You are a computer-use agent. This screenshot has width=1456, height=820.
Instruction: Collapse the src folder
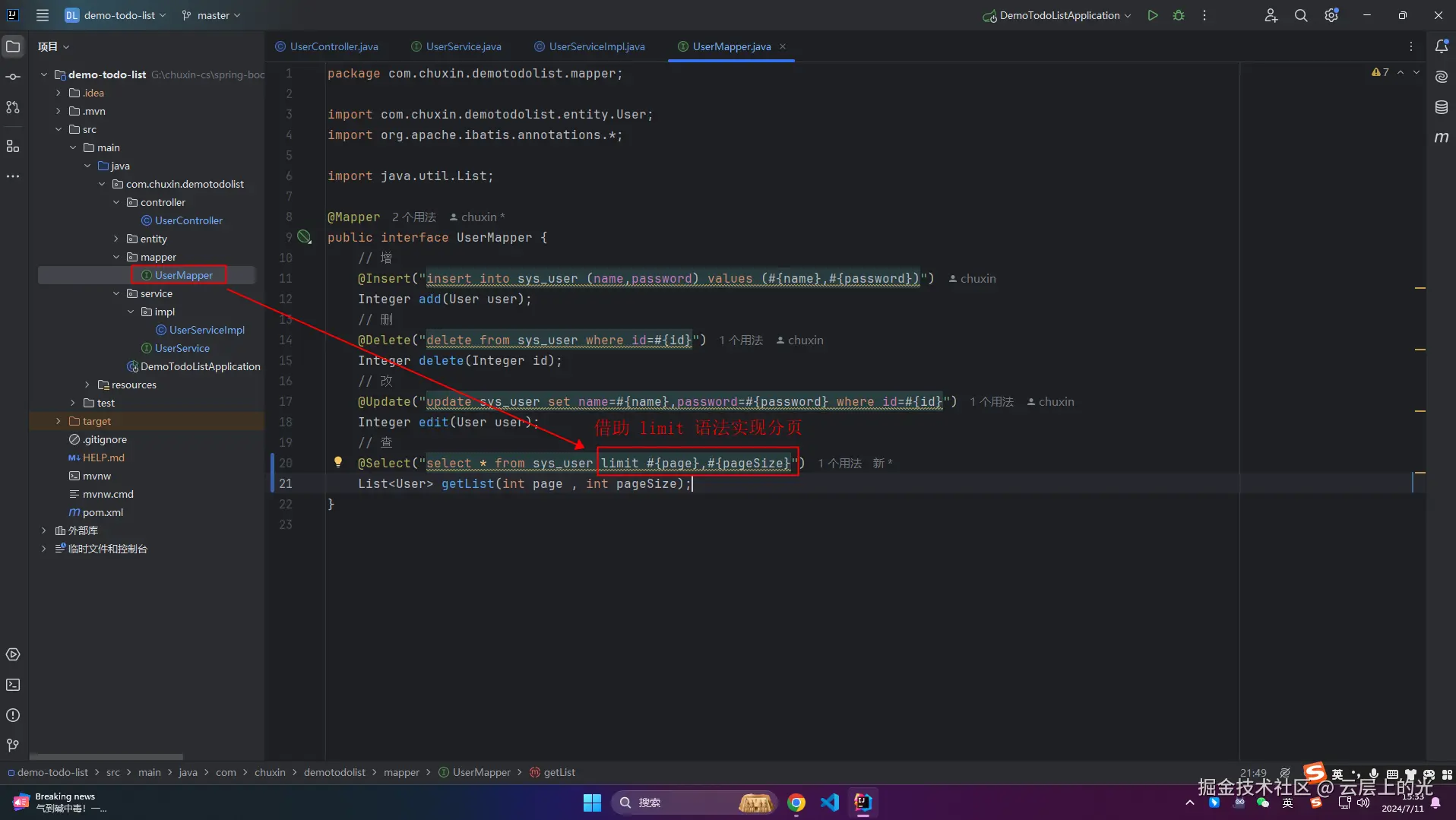click(59, 129)
